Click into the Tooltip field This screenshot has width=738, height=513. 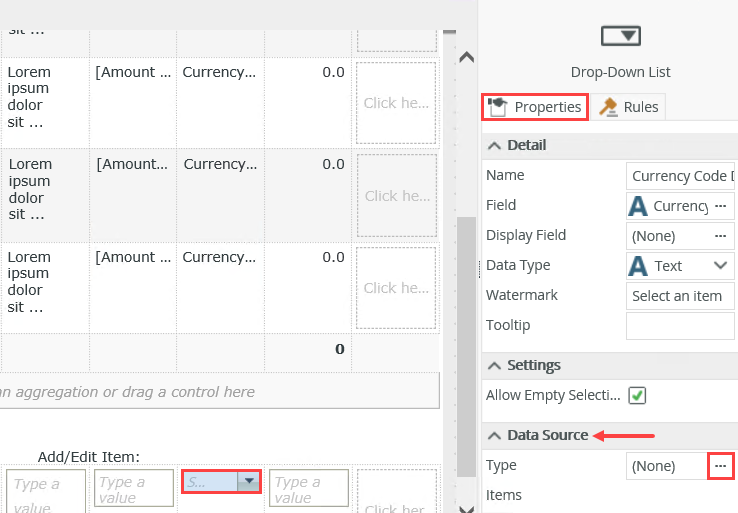coord(680,326)
